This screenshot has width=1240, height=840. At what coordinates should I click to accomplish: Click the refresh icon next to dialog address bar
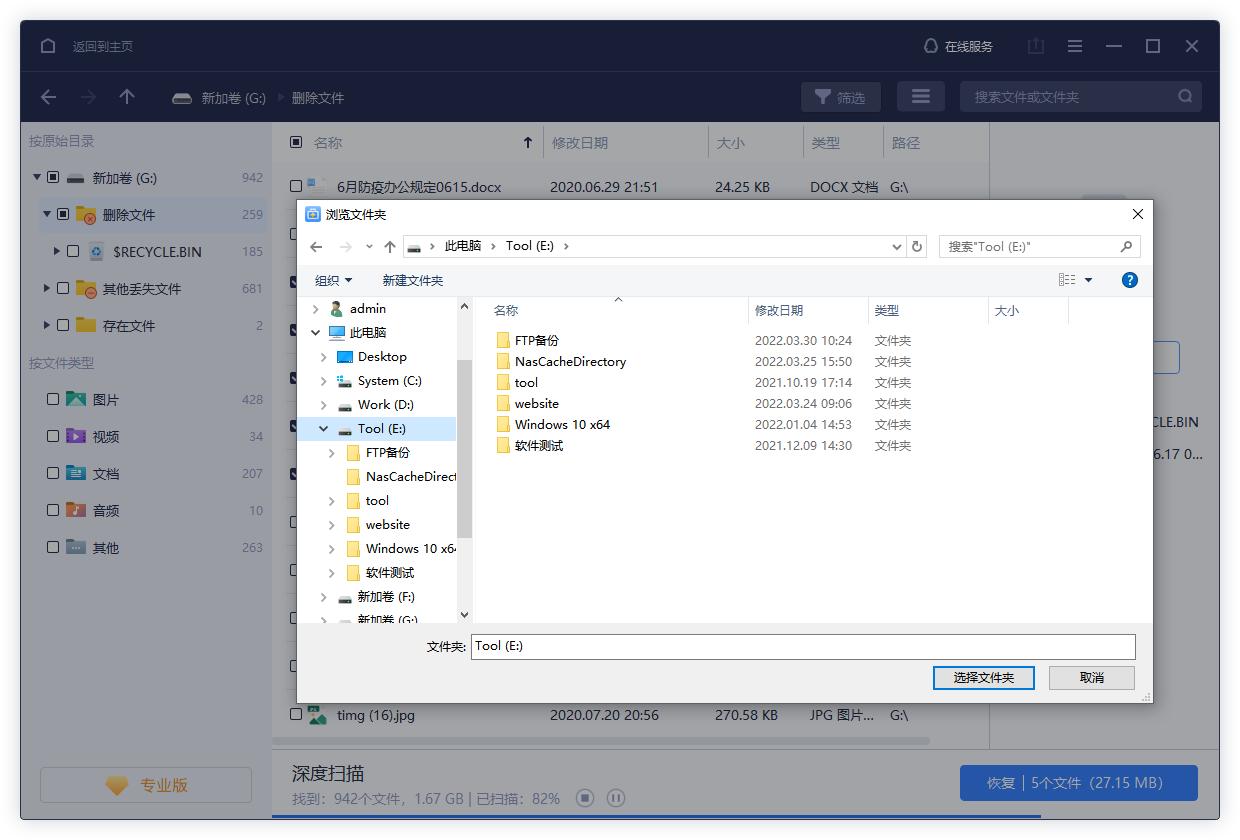(x=917, y=246)
